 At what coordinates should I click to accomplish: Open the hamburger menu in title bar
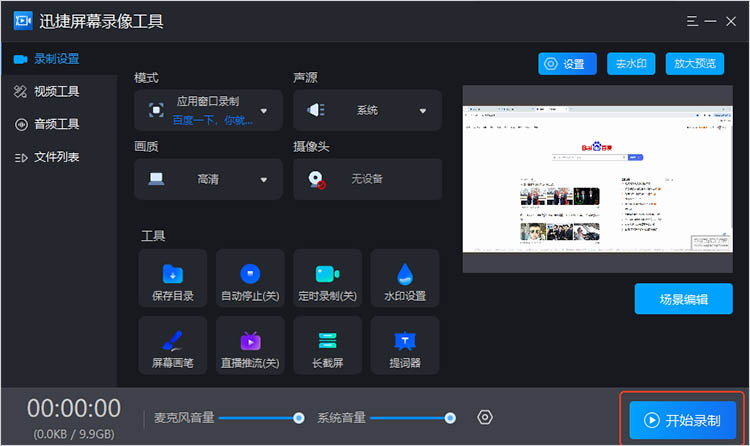(692, 21)
